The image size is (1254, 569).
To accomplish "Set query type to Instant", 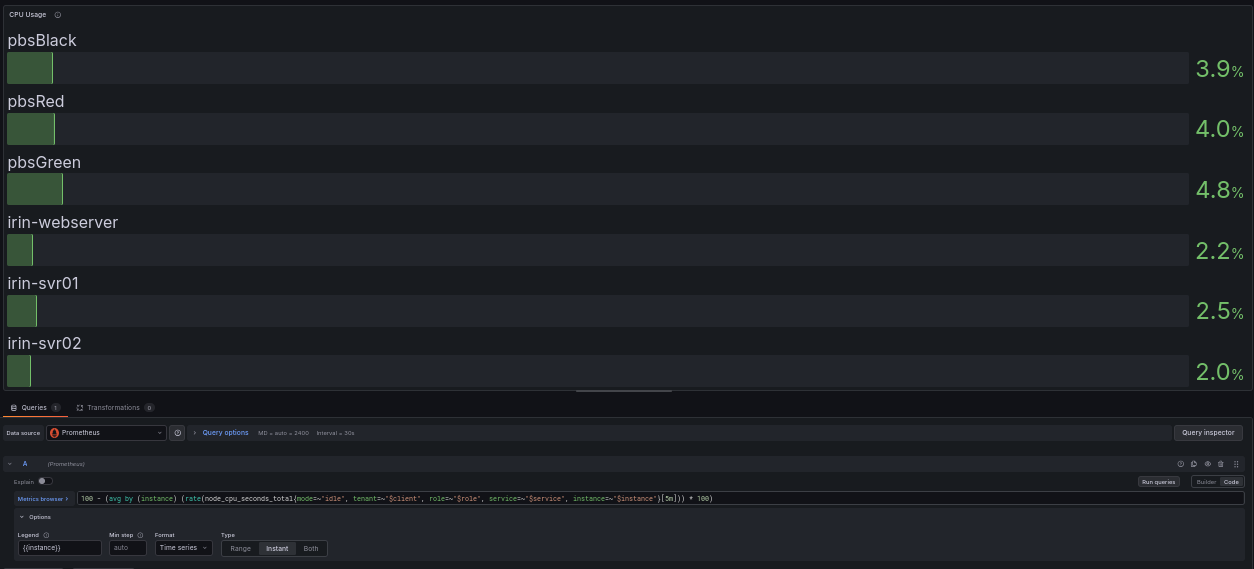I will [x=277, y=548].
